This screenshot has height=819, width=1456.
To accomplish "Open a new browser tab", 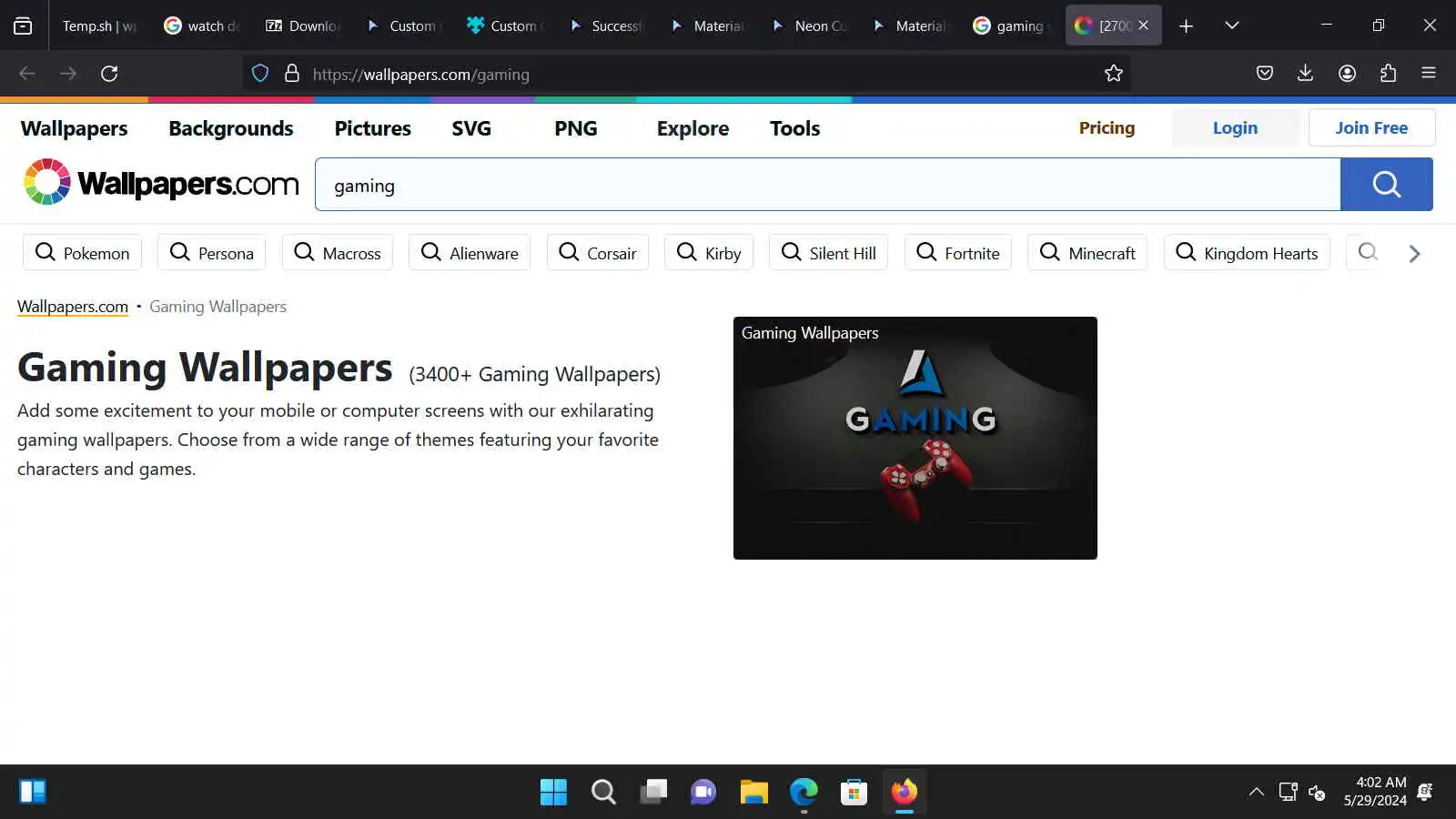I will tap(1186, 25).
